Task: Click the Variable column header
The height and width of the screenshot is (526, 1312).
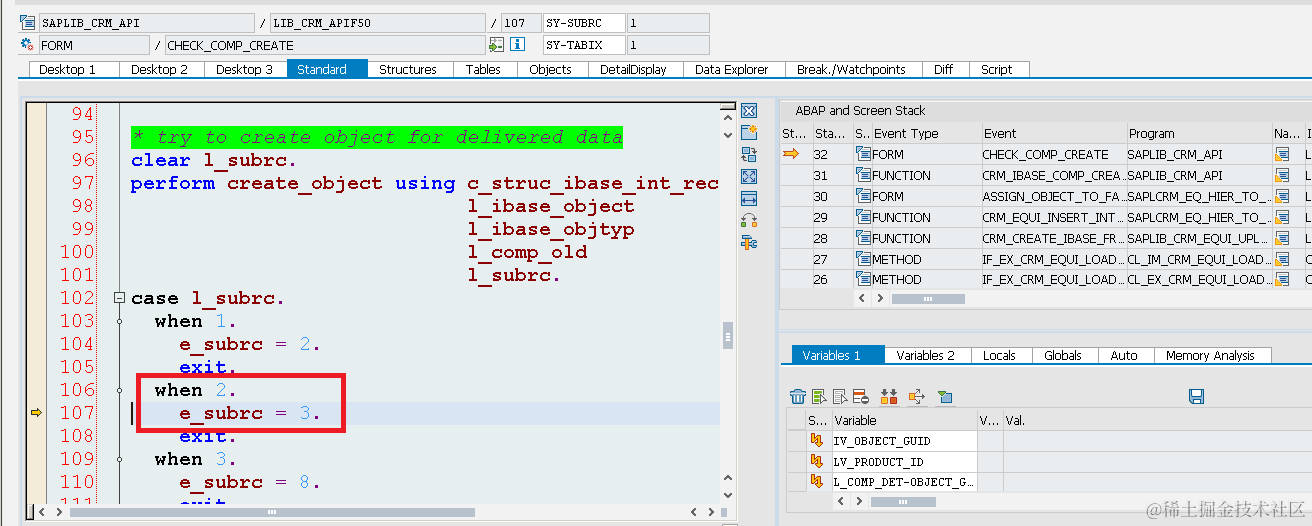Action: coord(903,420)
